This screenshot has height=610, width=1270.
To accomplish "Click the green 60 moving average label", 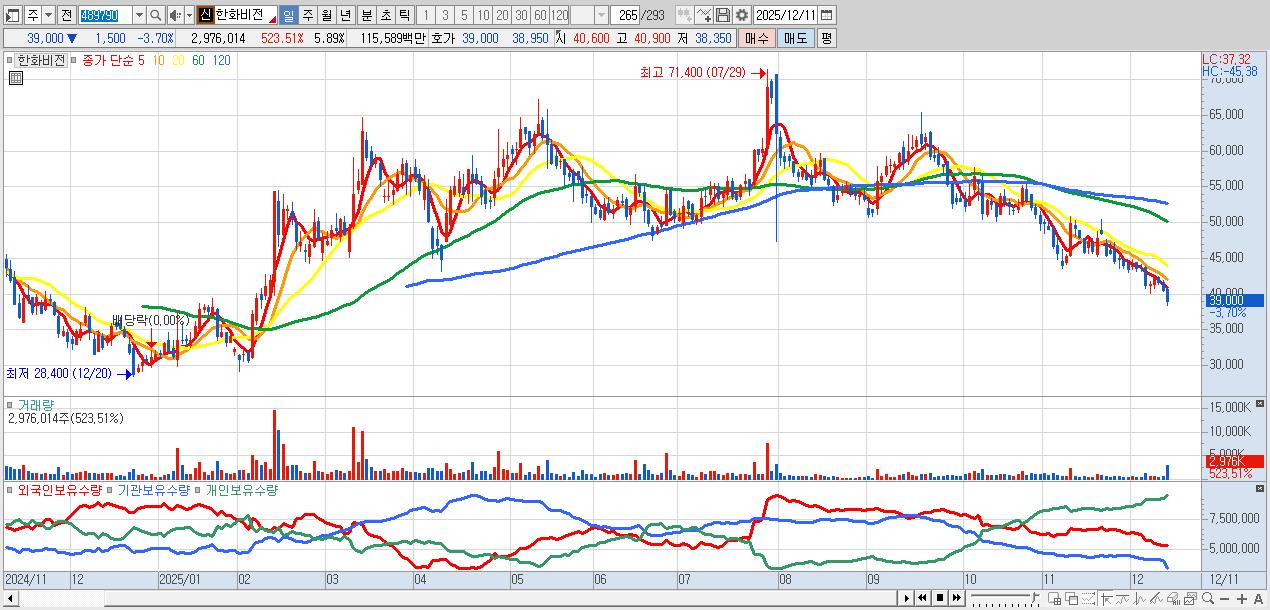I will (198, 60).
